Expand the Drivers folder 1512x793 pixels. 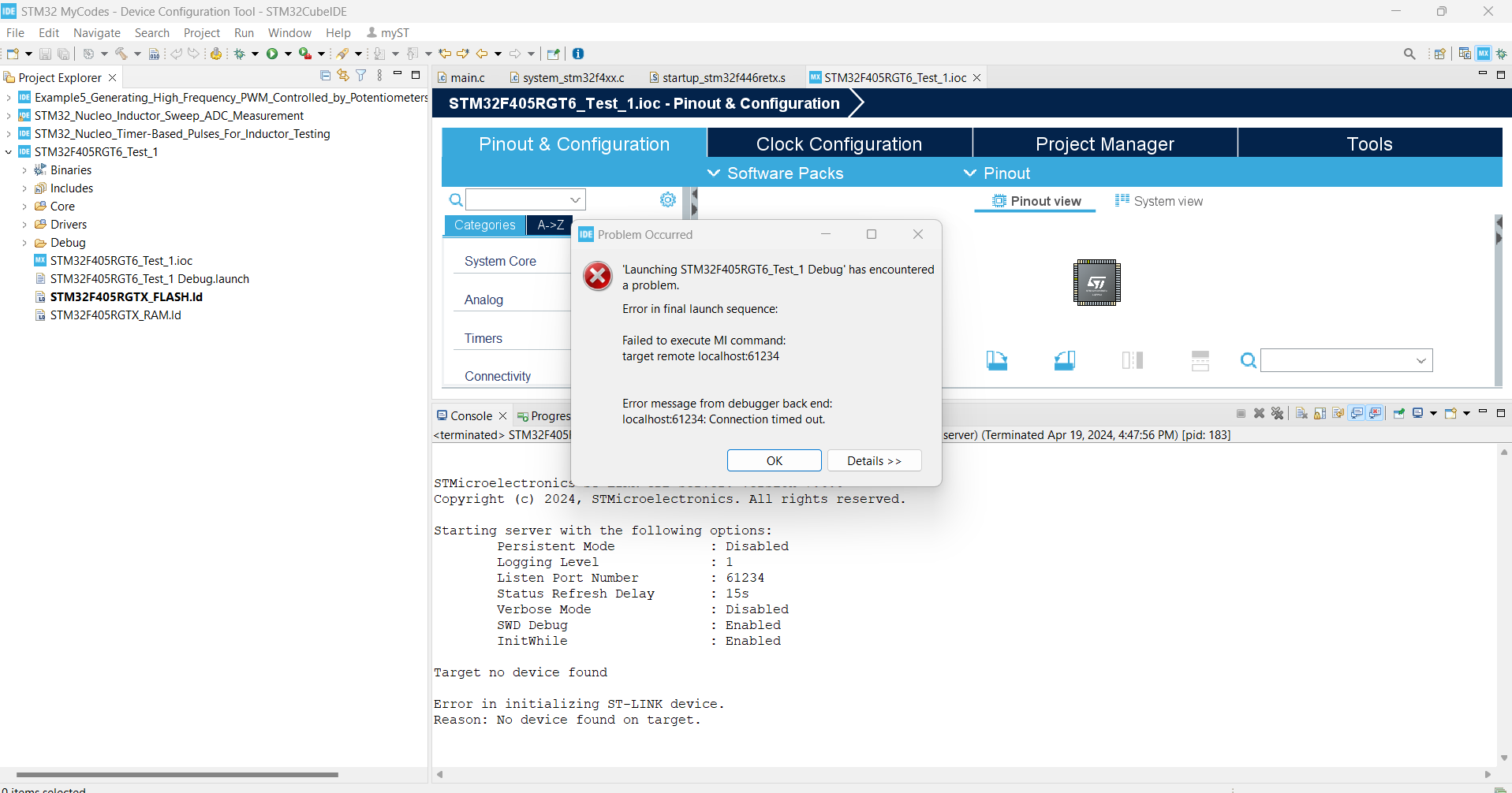[24, 224]
